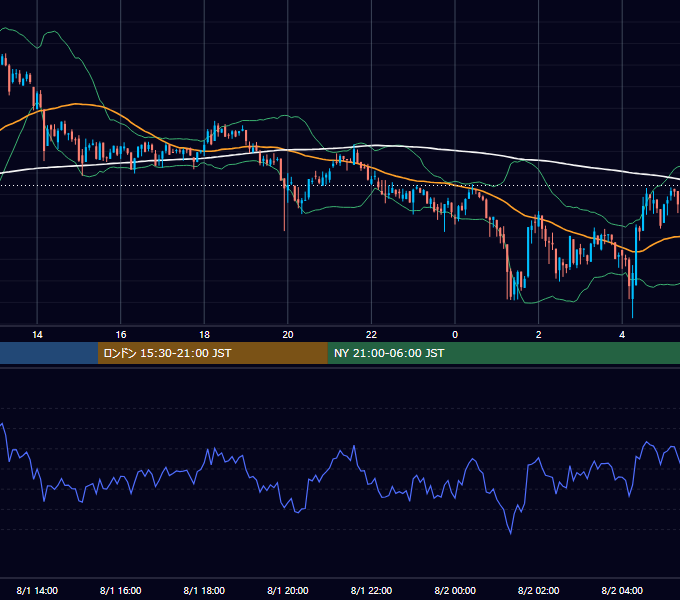Click the 4 hour label on price chart axis
The image size is (680, 600).
click(622, 335)
